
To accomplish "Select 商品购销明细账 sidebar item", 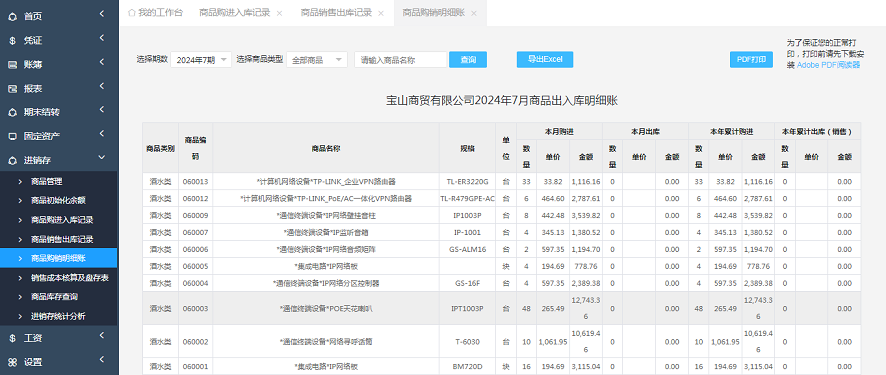I will (x=59, y=258).
